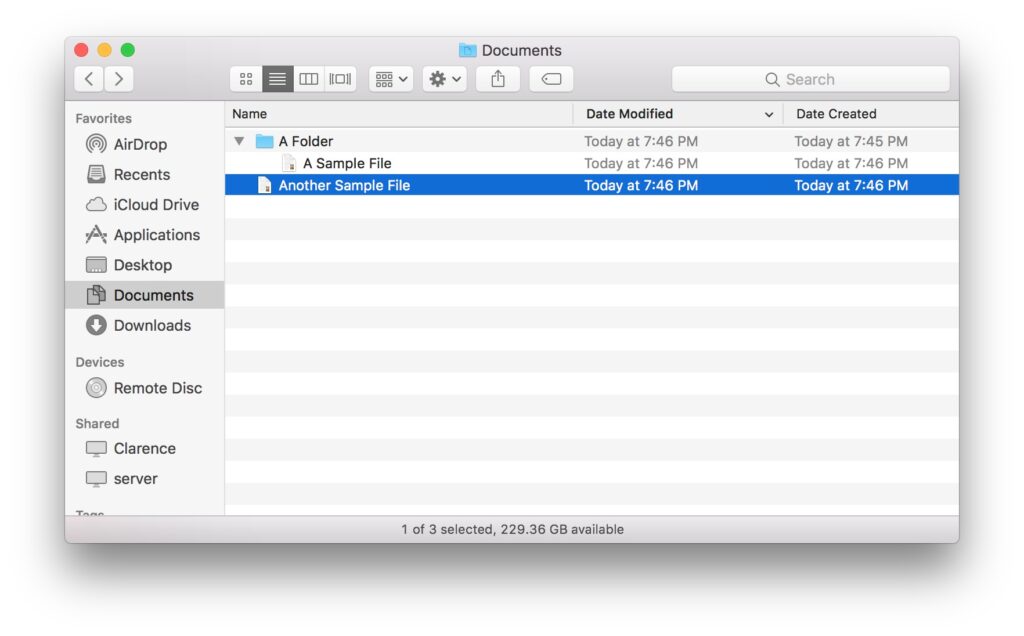
Task: Sort files by the Name column
Action: [248, 113]
